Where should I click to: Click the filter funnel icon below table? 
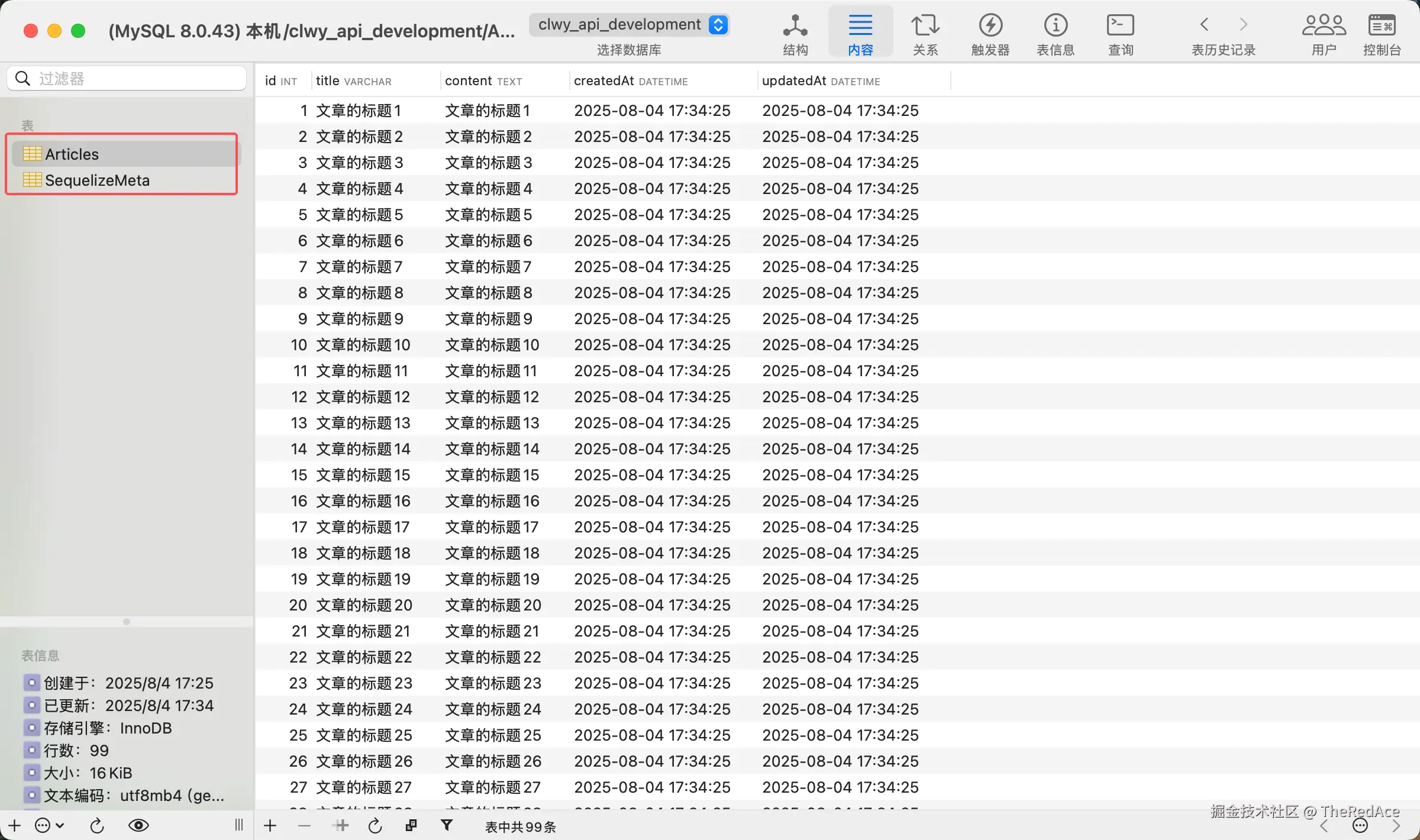point(447,825)
